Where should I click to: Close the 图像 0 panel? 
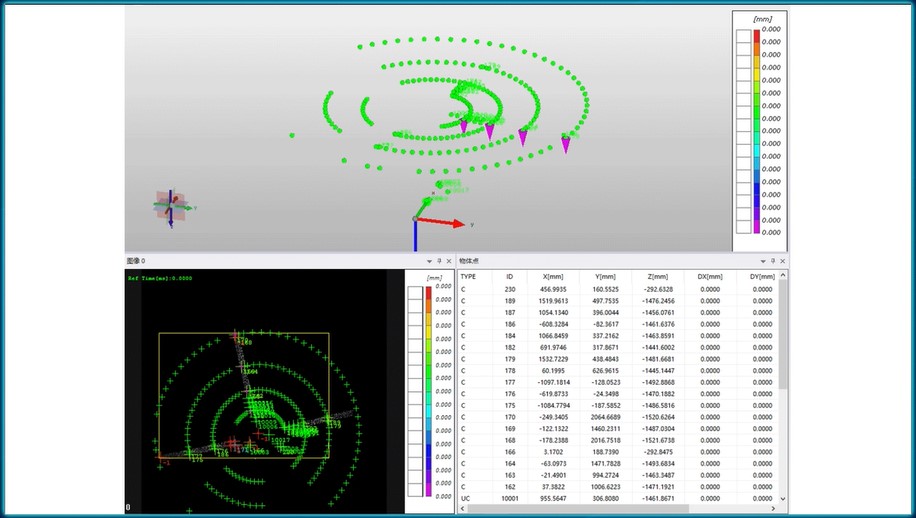coord(449,260)
